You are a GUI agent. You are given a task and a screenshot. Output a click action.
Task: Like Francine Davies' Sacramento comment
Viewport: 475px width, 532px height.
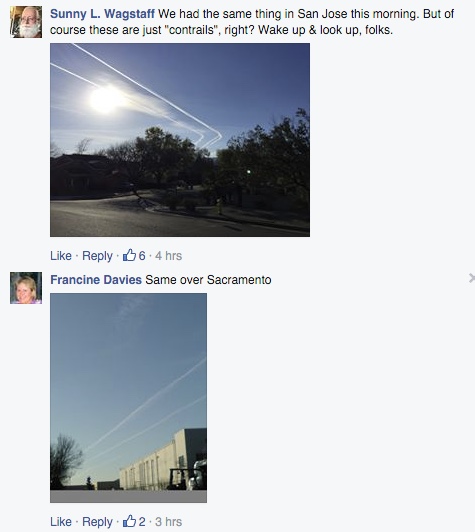[61, 521]
